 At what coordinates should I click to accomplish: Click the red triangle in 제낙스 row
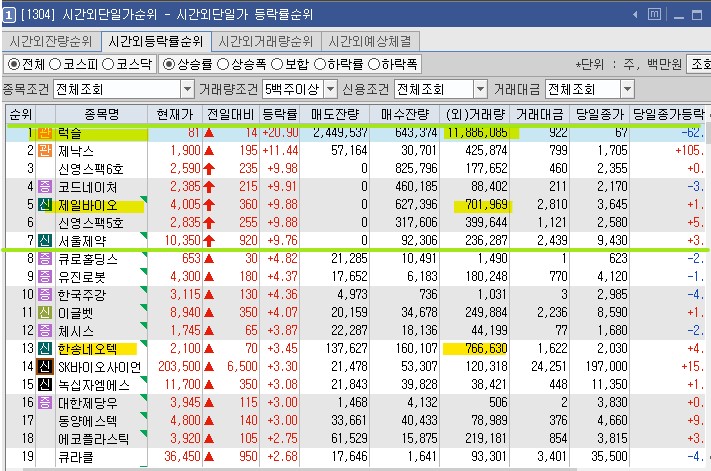(209, 151)
